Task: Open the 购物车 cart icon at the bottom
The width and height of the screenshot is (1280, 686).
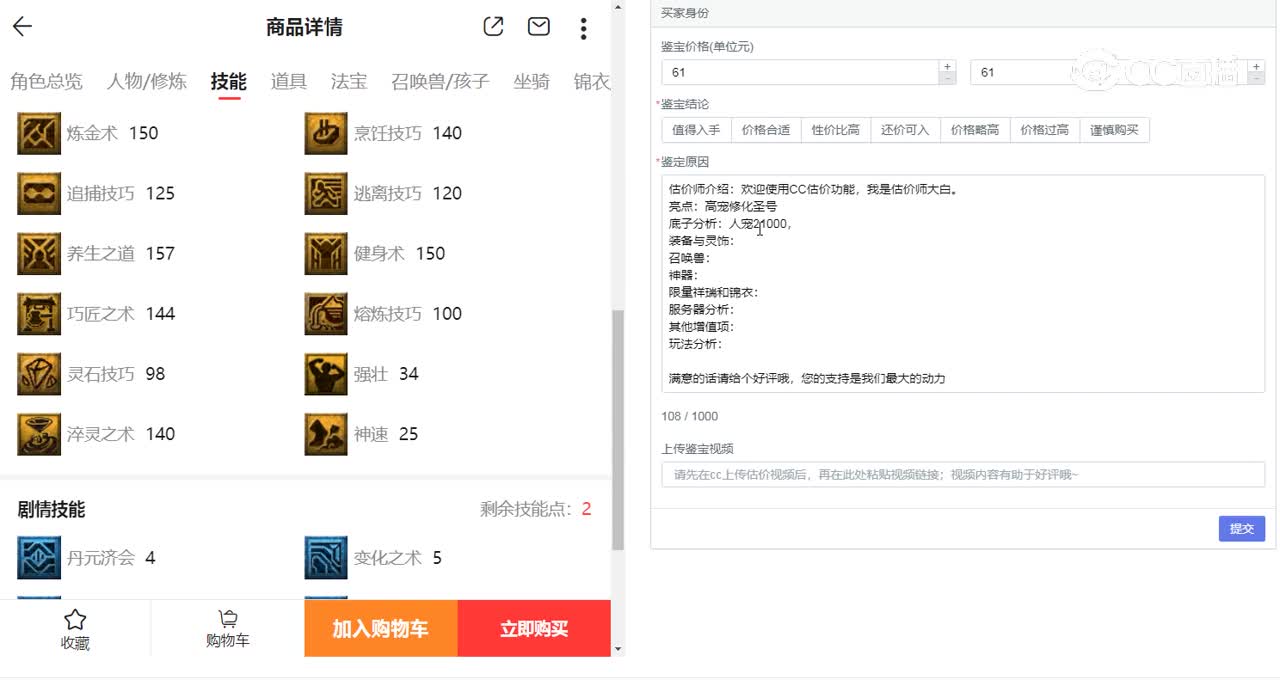Action: pyautogui.click(x=227, y=622)
